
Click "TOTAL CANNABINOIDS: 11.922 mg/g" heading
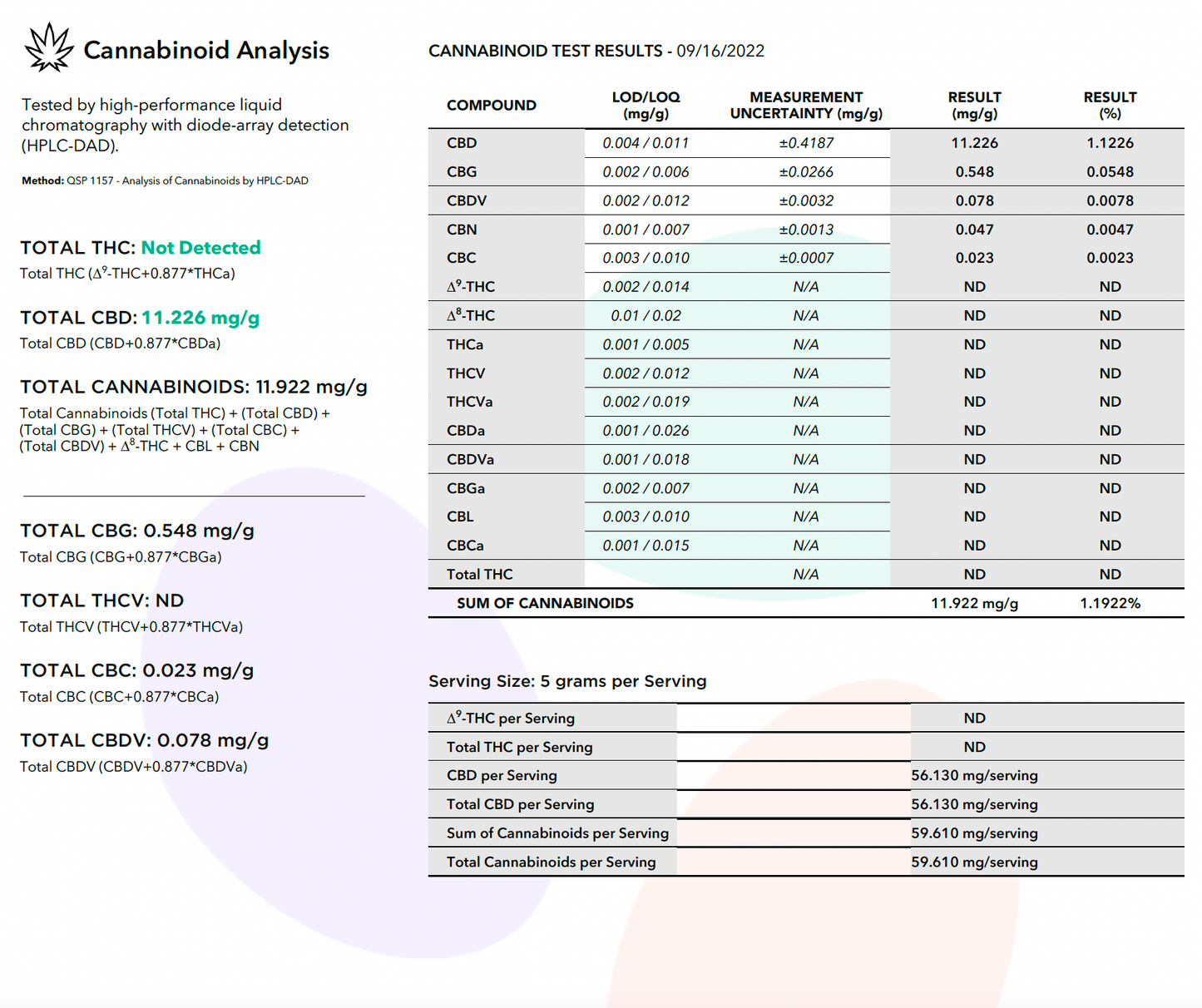pos(194,387)
